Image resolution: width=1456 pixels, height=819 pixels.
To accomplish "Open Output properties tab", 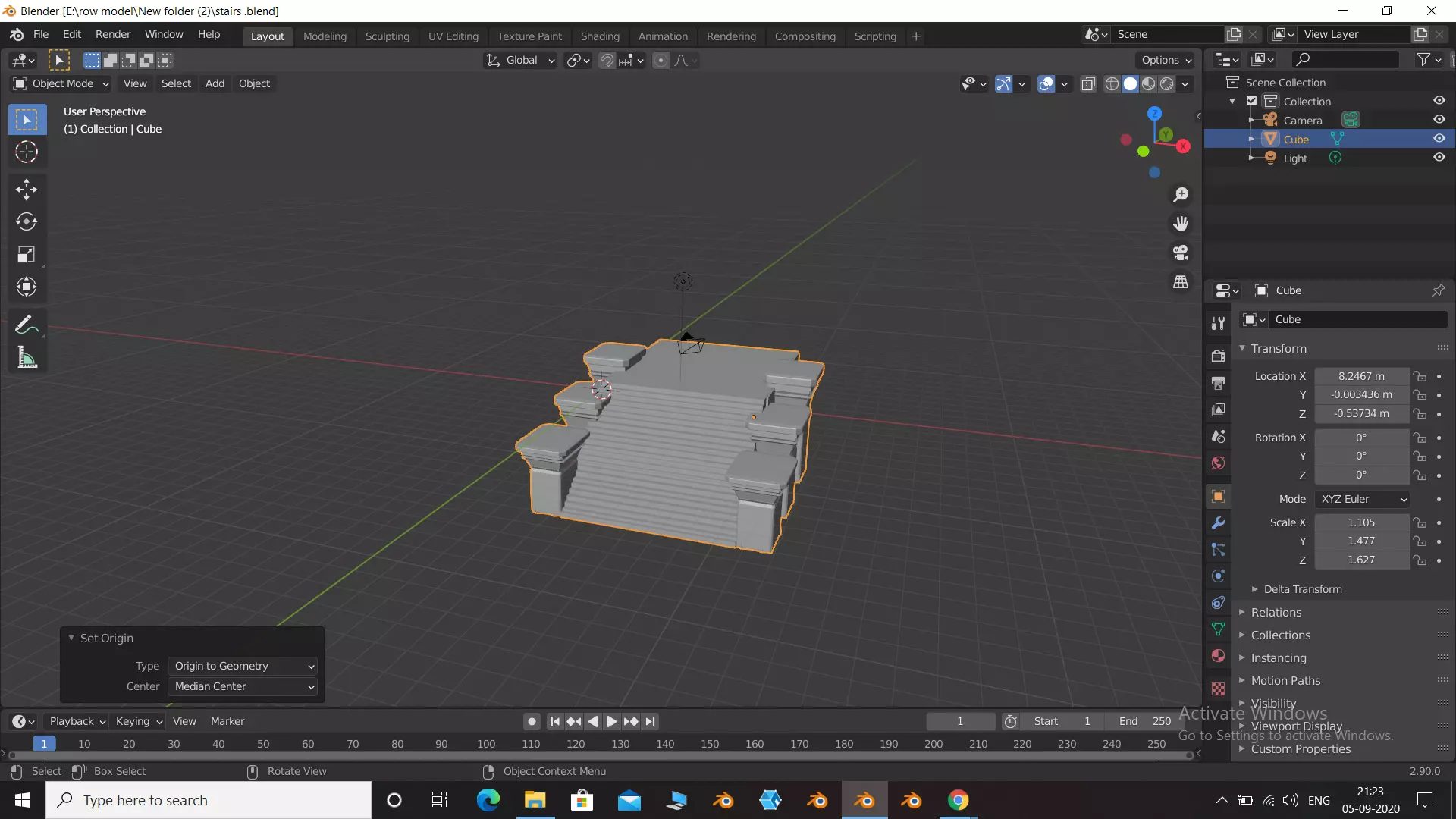I will click(1218, 383).
